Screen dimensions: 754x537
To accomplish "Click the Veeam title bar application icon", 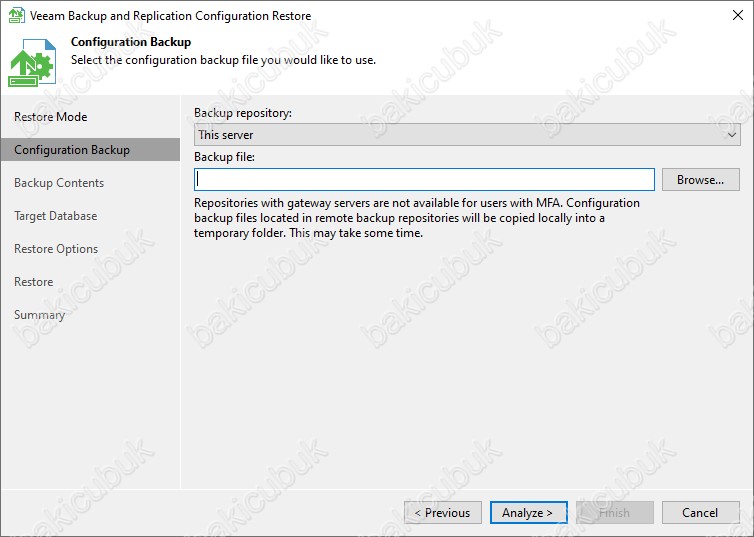I will pyautogui.click(x=16, y=15).
